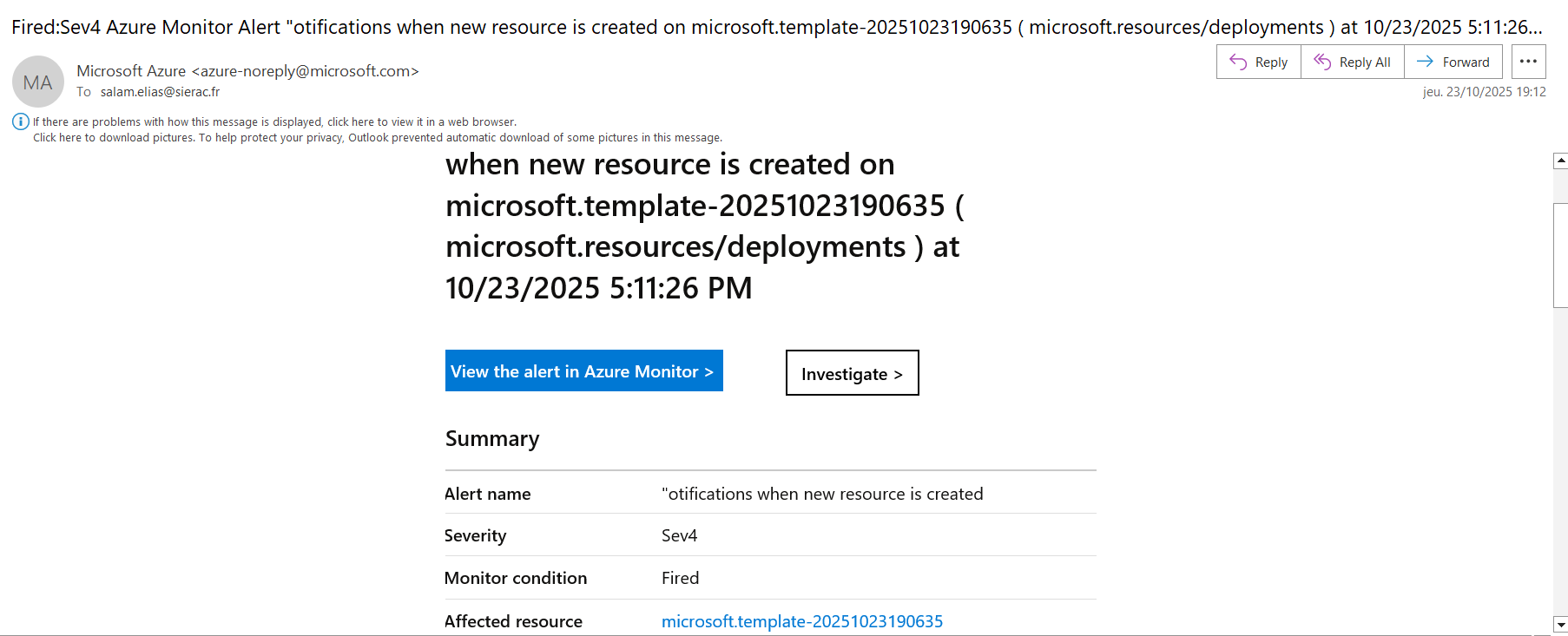Click the Reply arrow button
1568x636 pixels.
click(1258, 62)
